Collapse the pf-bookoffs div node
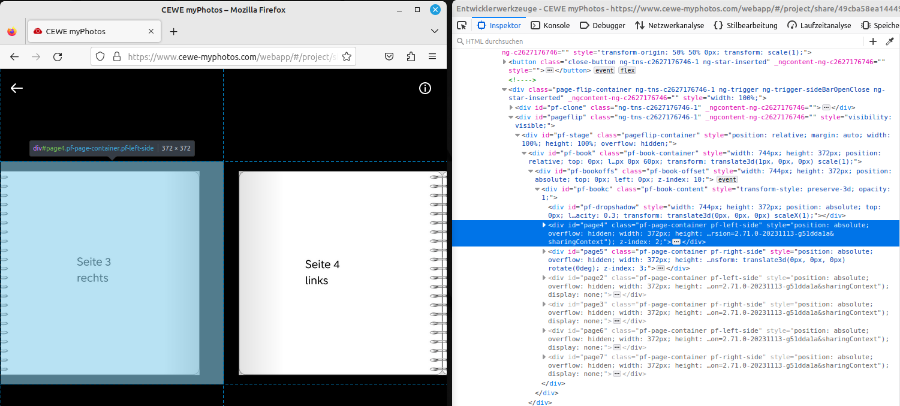The width and height of the screenshot is (900, 406). pos(531,171)
